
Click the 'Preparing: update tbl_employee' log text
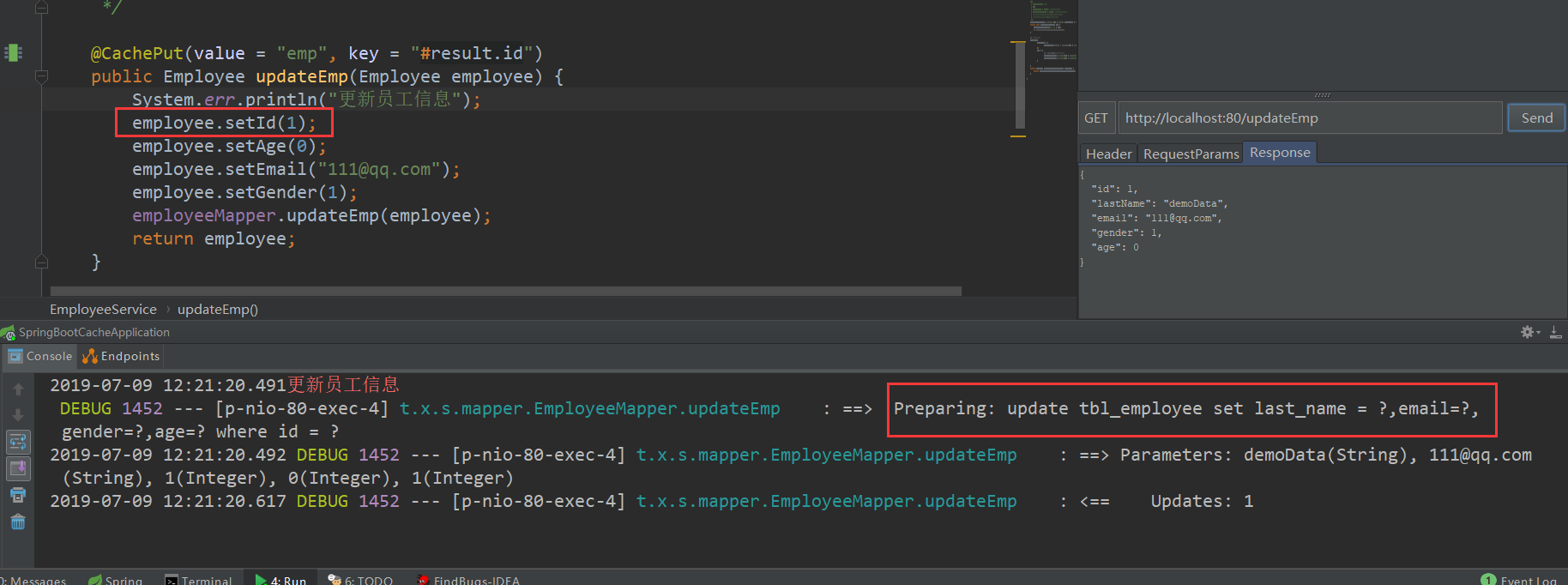click(x=1047, y=408)
